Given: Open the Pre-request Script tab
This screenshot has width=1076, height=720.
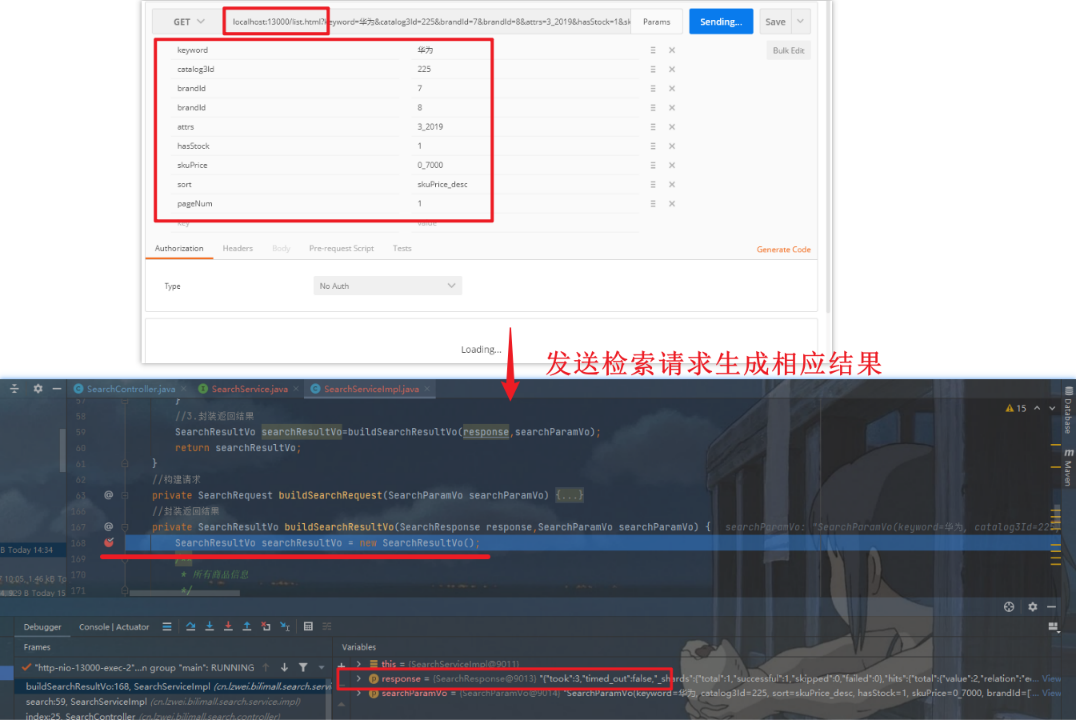Looking at the screenshot, I should coord(341,248).
